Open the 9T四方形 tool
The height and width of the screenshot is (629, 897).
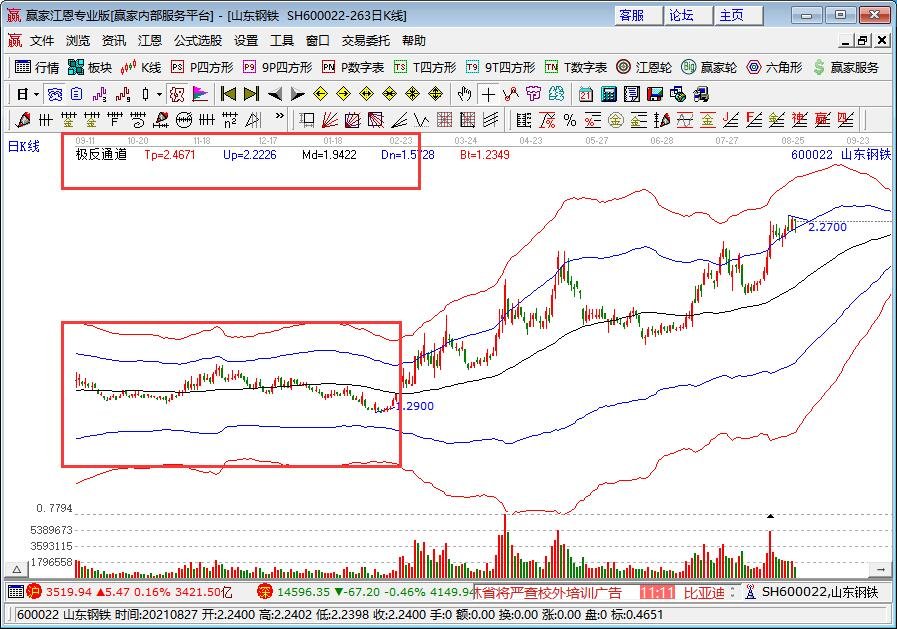pos(500,67)
